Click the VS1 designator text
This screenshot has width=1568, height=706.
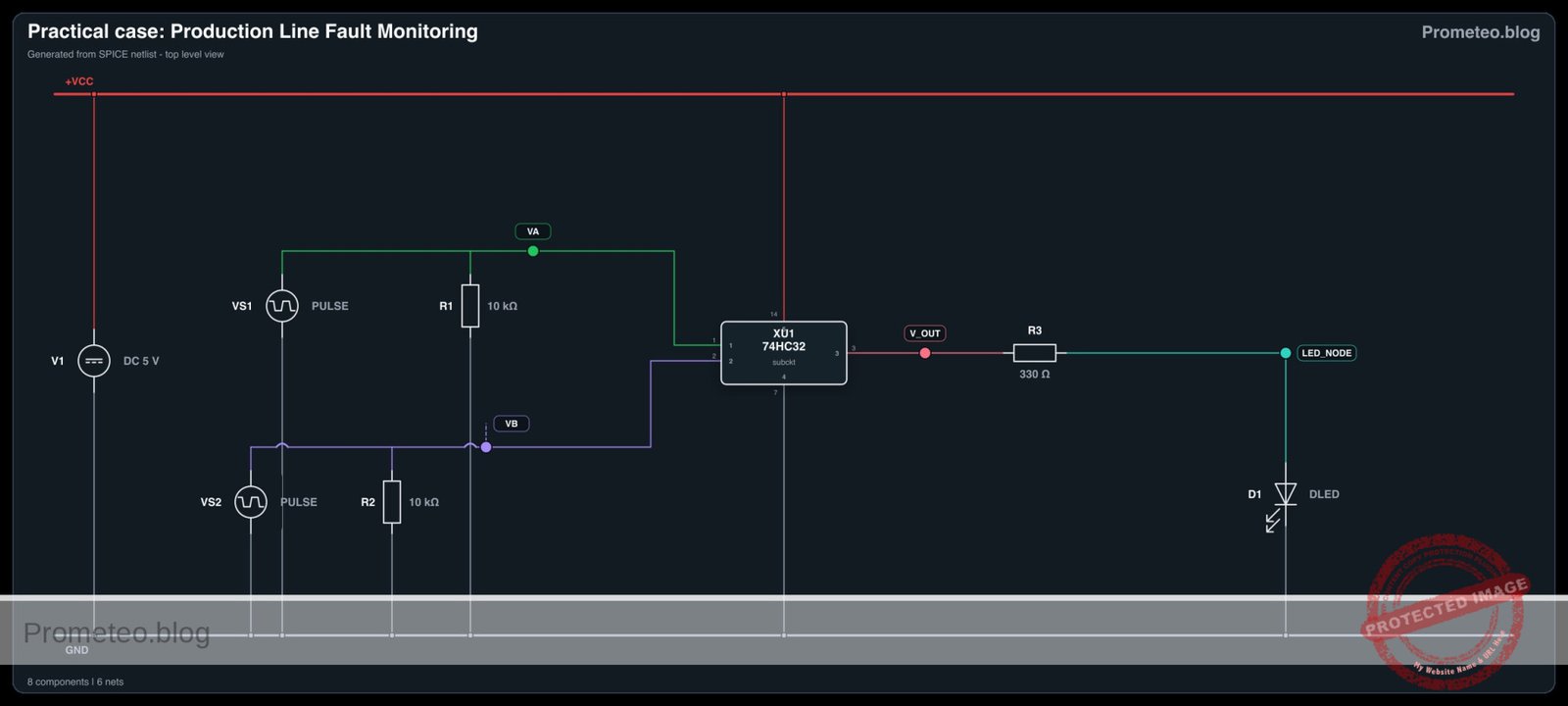pos(242,306)
